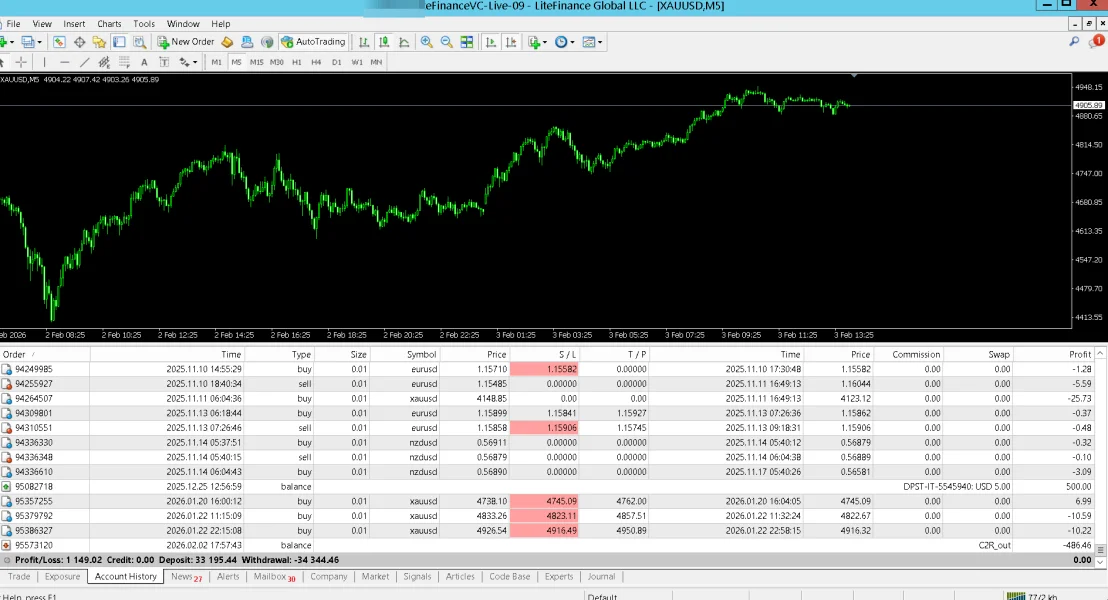Select the text label tool
This screenshot has height=600, width=1108.
pyautogui.click(x=144, y=62)
